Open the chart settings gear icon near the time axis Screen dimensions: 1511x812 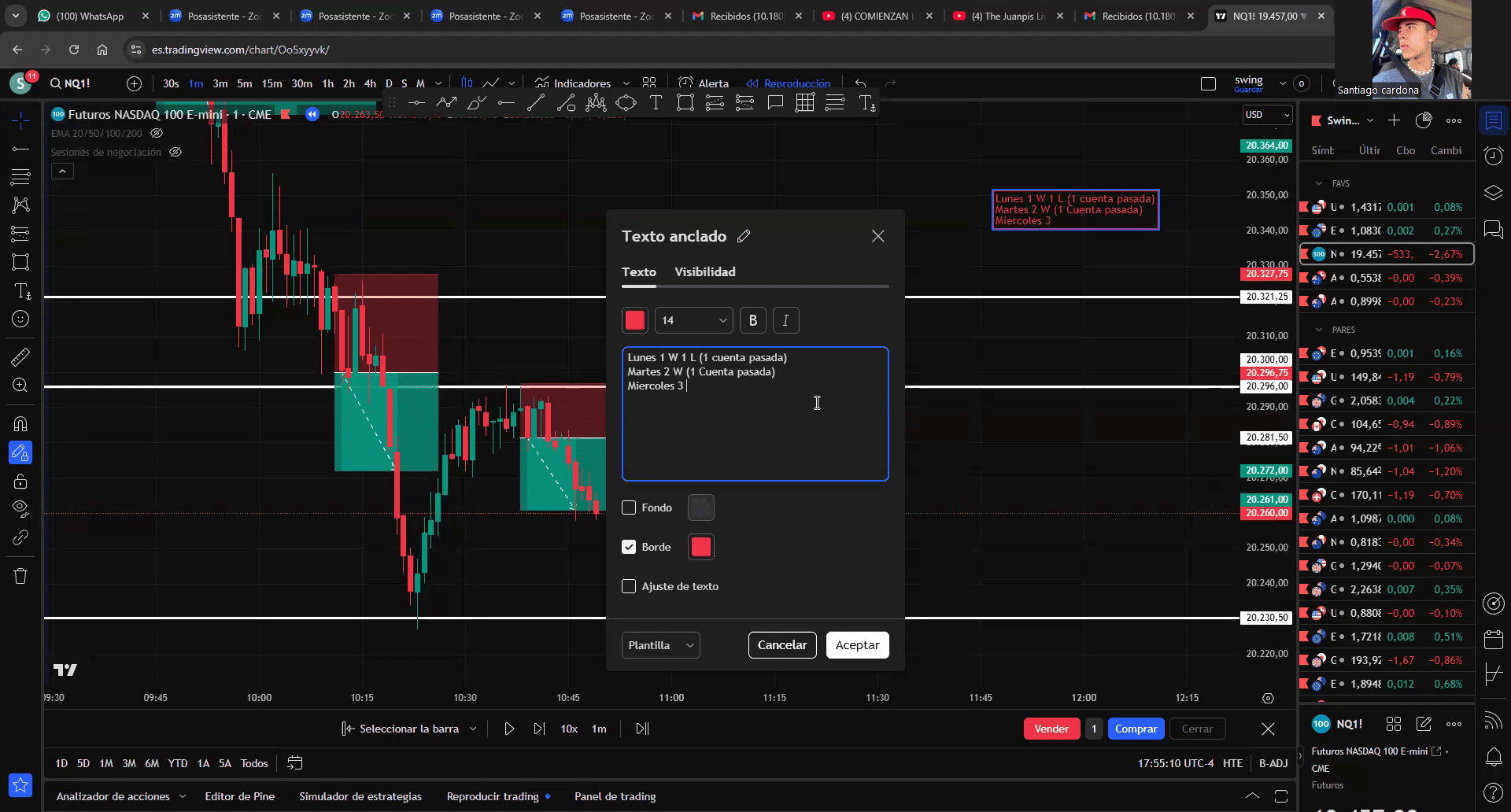1268,698
